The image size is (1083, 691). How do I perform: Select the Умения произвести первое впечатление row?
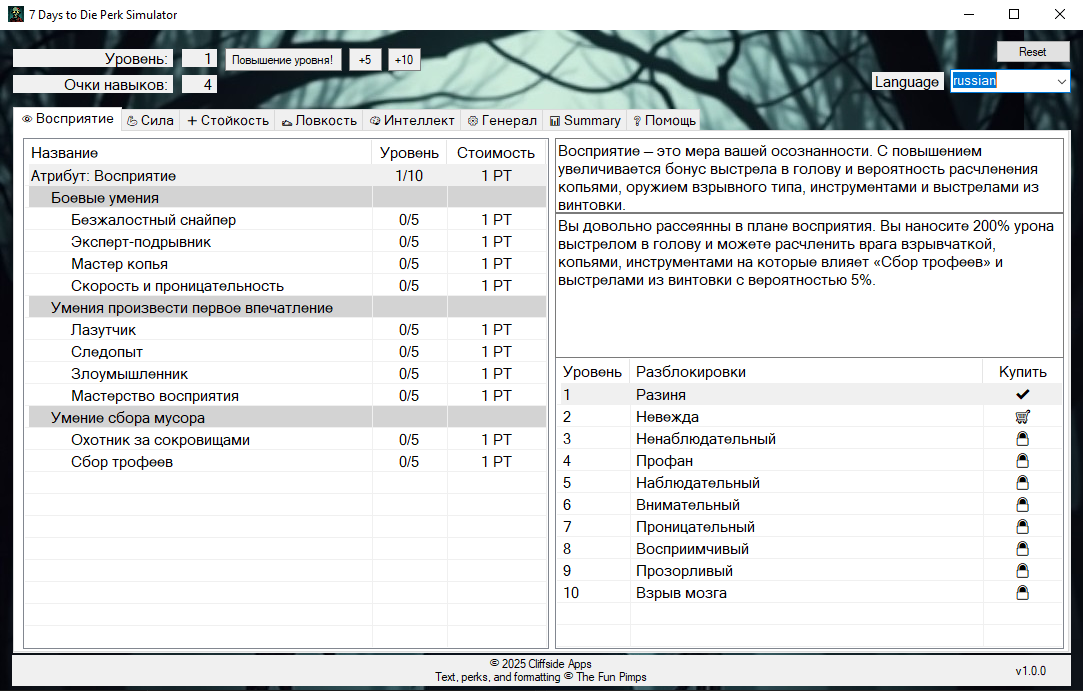click(x=286, y=307)
